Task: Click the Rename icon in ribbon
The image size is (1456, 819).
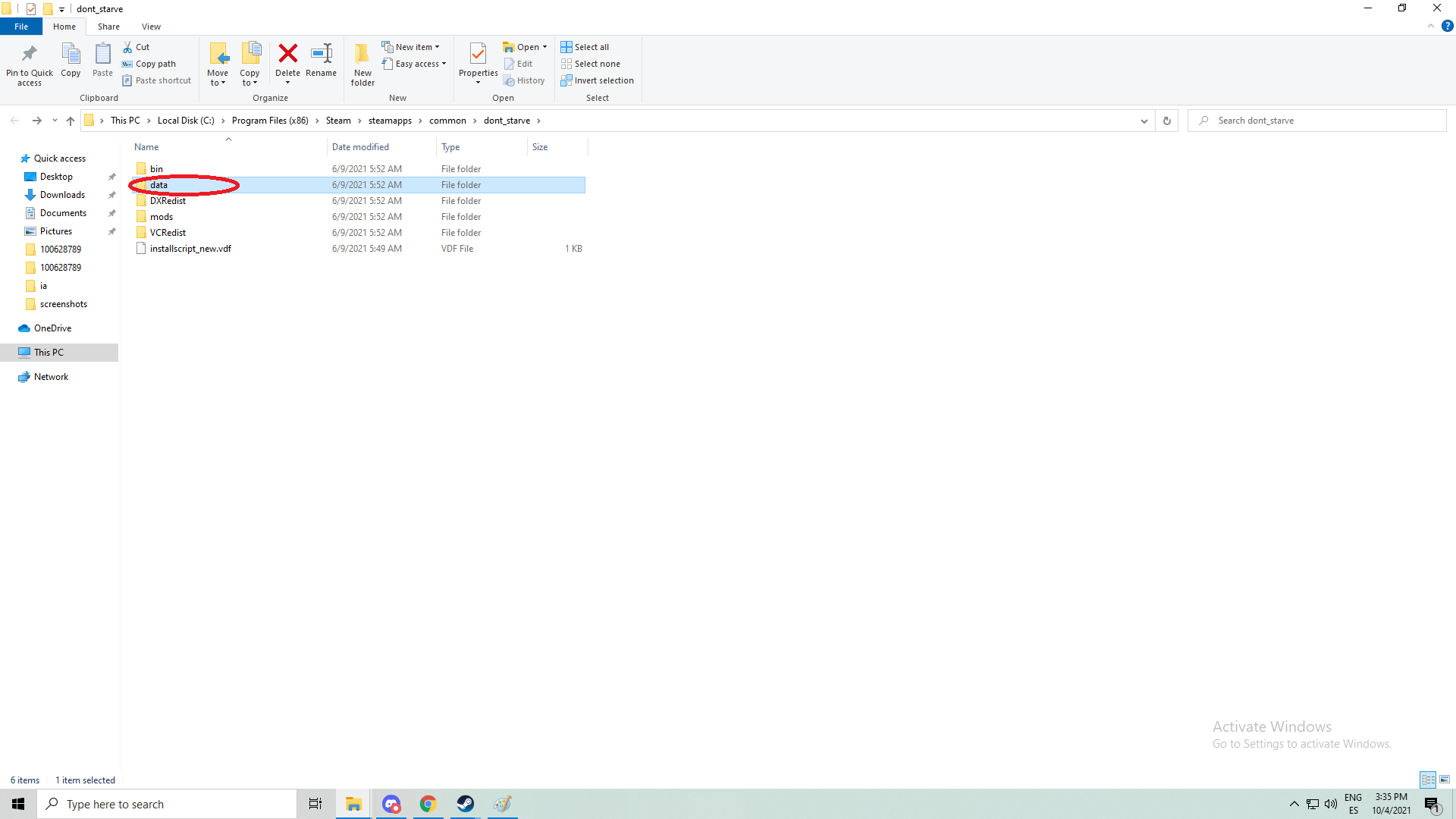Action: [x=322, y=54]
